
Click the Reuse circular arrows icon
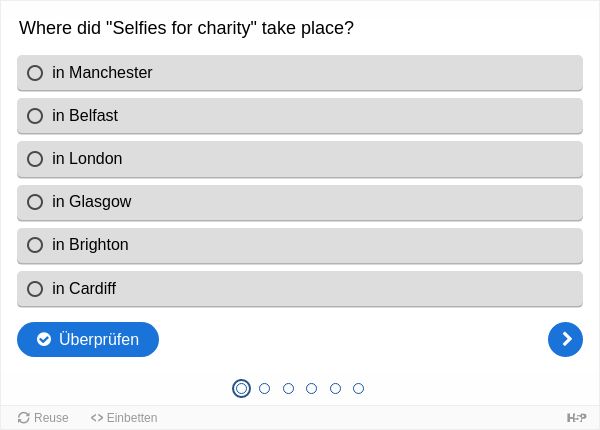pos(24,418)
